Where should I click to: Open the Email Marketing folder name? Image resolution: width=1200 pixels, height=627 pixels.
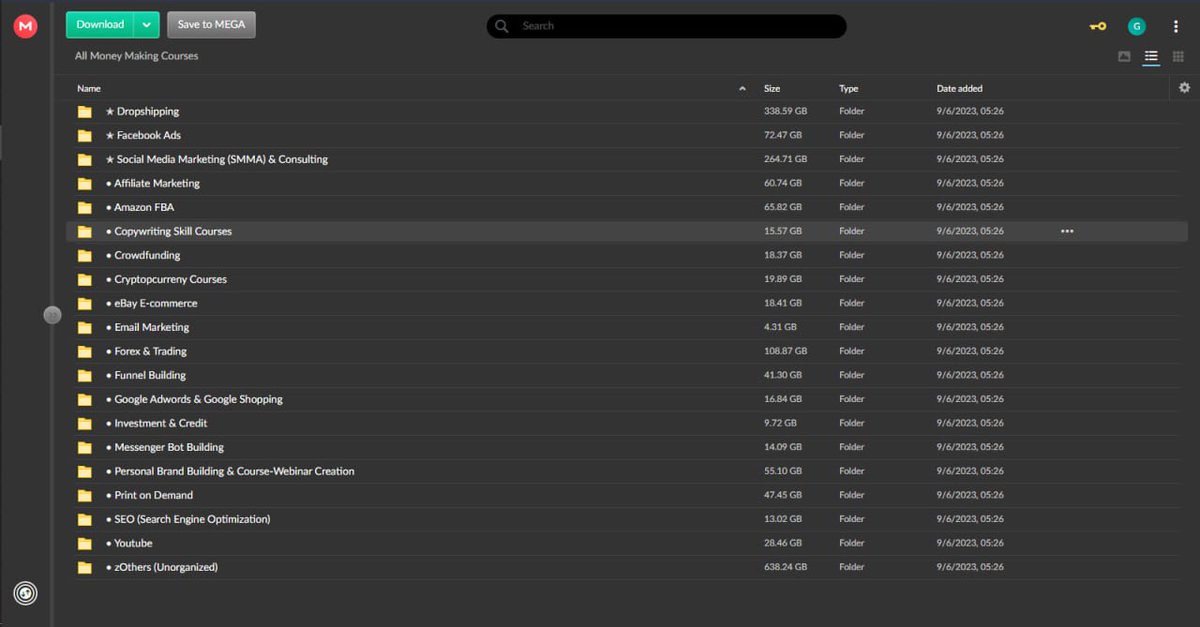[x=147, y=327]
